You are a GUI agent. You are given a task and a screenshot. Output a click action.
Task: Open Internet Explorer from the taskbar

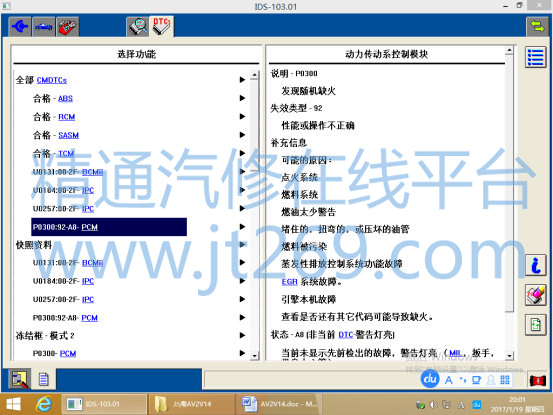click(x=44, y=404)
